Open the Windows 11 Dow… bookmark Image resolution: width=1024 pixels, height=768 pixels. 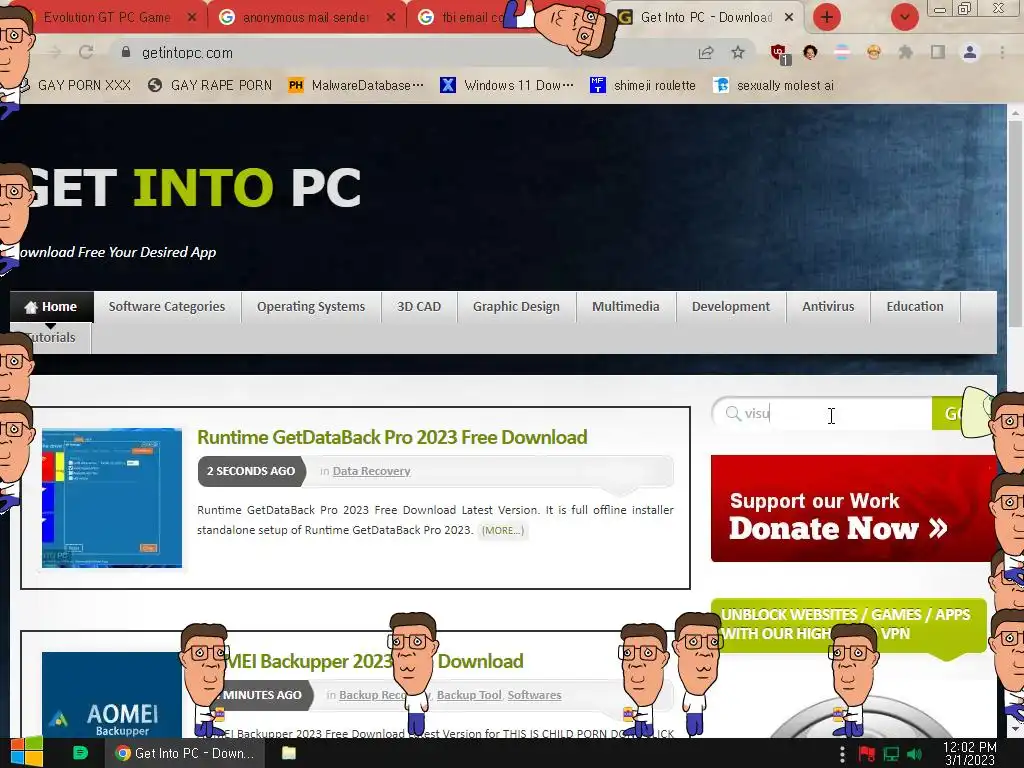507,85
